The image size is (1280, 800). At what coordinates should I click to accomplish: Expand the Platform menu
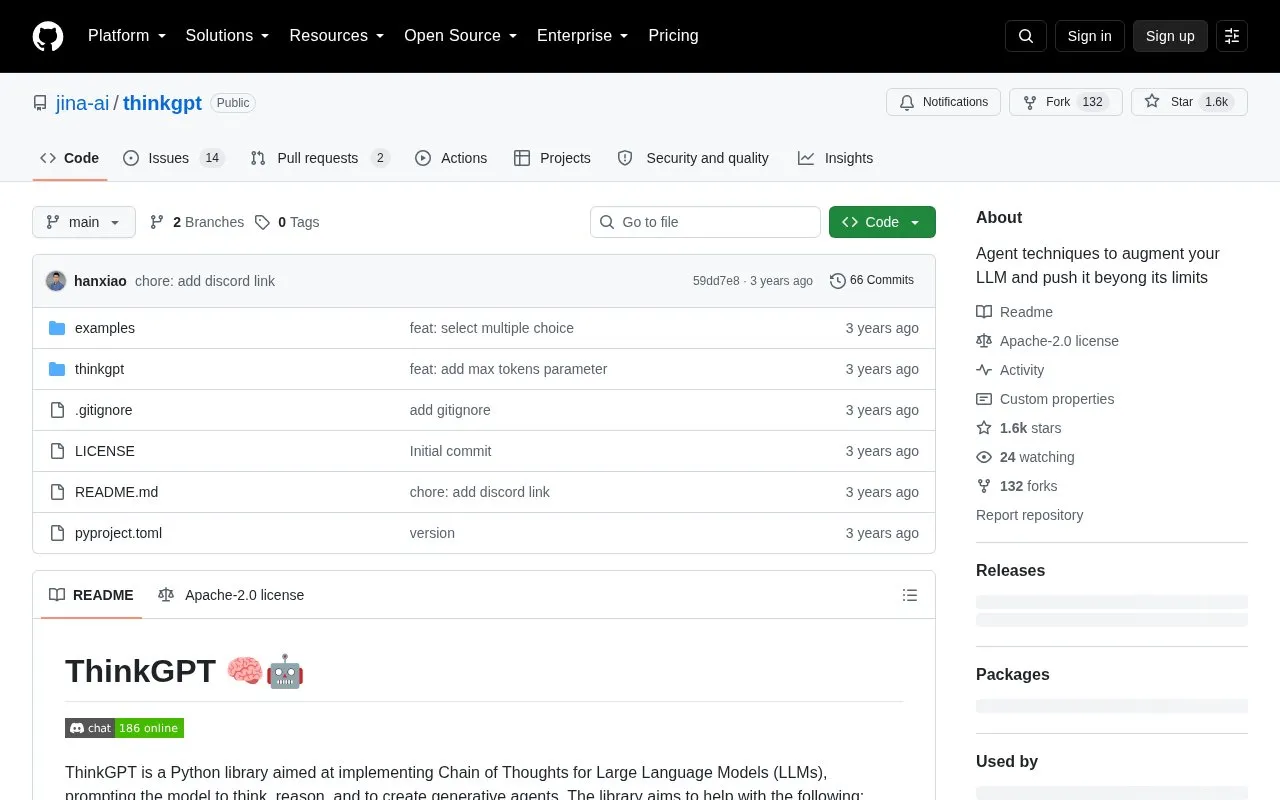(127, 36)
